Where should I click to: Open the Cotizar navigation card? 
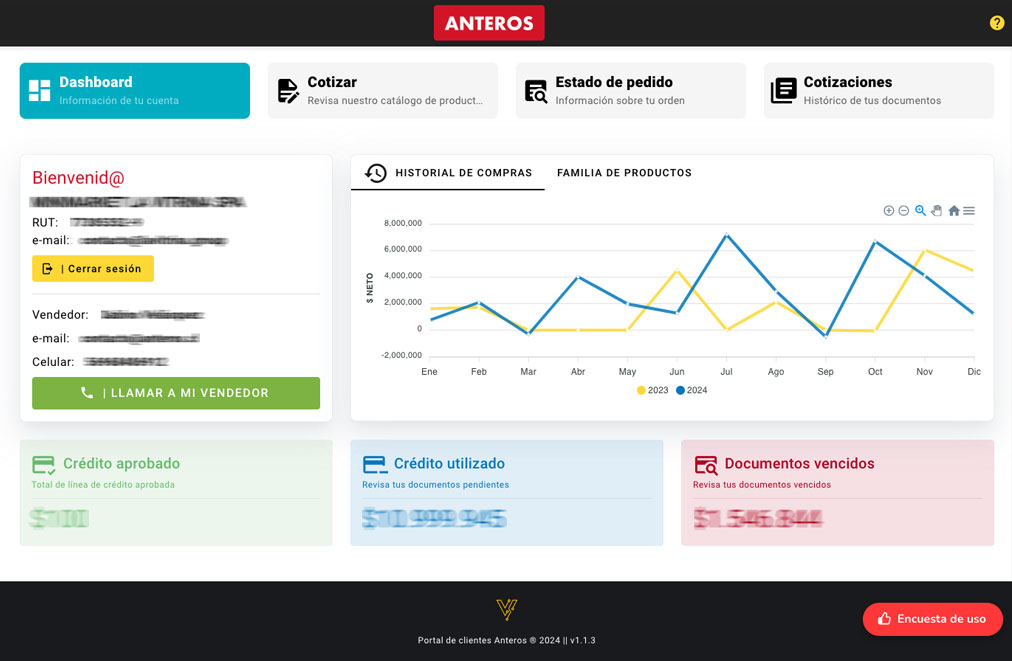point(383,90)
